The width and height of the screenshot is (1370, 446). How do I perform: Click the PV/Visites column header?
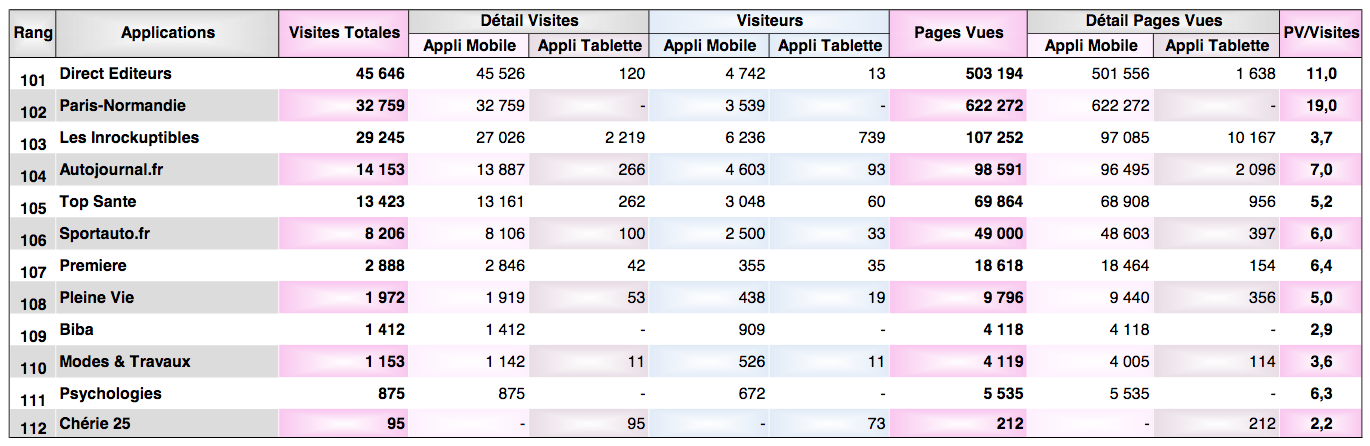pyautogui.click(x=1320, y=33)
